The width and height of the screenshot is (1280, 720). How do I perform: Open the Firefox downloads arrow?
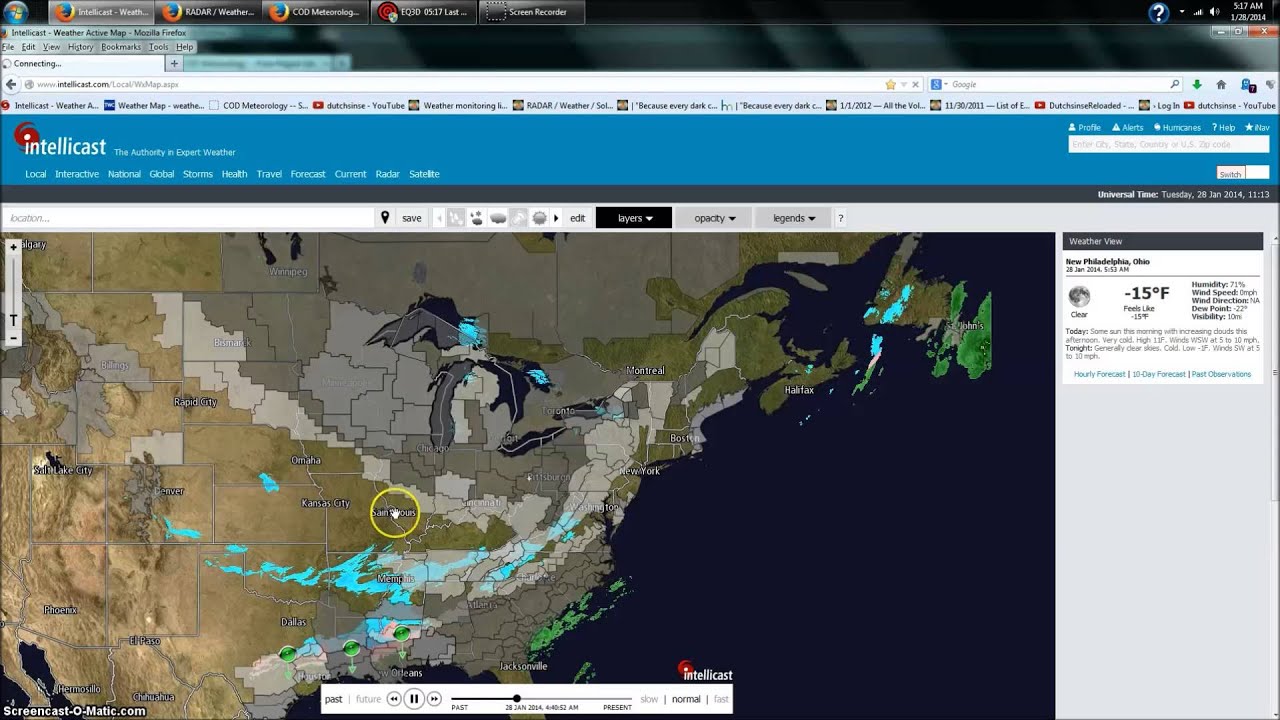pyautogui.click(x=1197, y=85)
